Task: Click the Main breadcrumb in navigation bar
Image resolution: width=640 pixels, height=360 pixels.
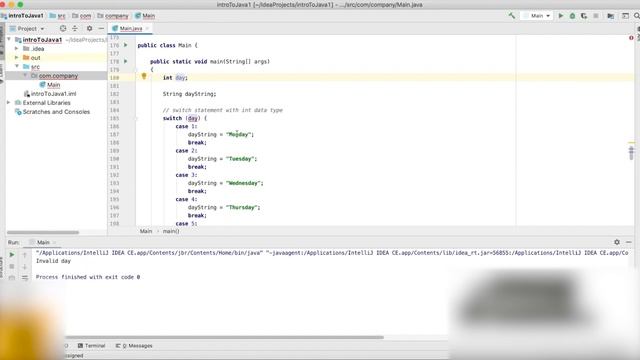Action: point(145,16)
